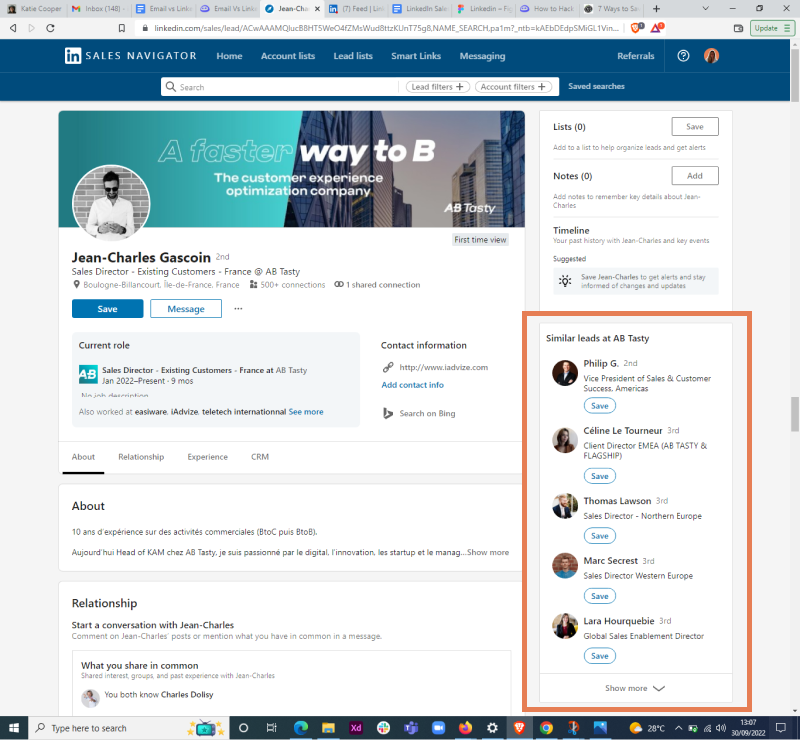Click the AB Tasty company logo
800x740 pixels.
pos(88,374)
